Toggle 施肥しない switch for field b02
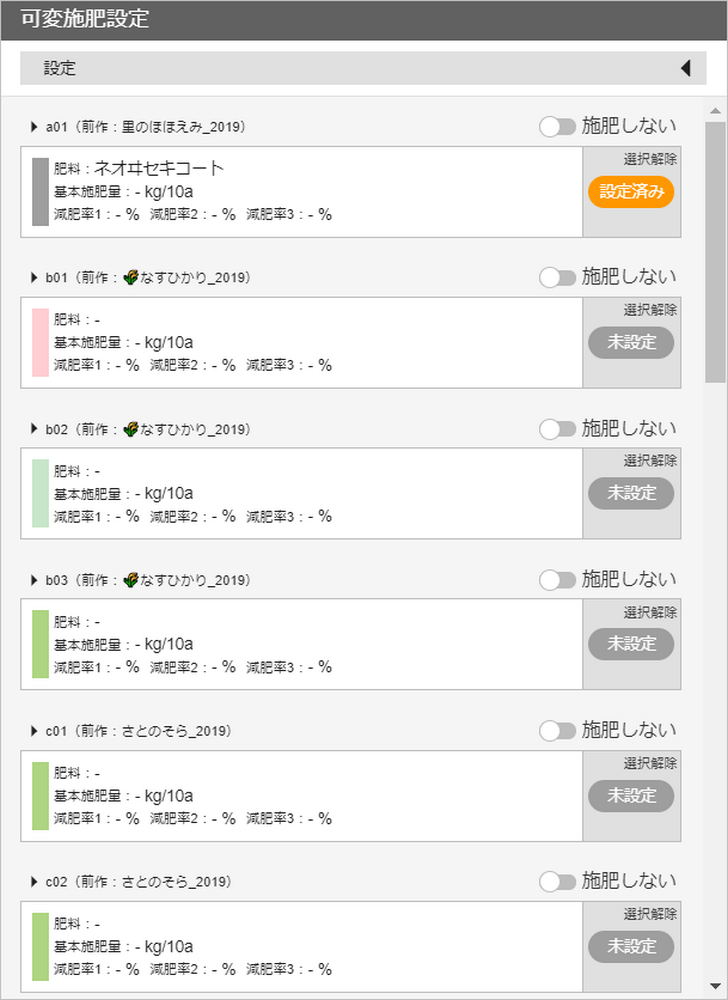 557,429
